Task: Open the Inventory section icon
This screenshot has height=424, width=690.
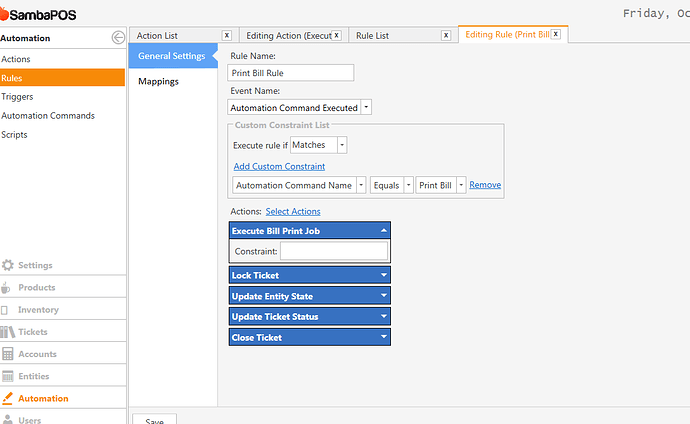Action: coord(5,310)
